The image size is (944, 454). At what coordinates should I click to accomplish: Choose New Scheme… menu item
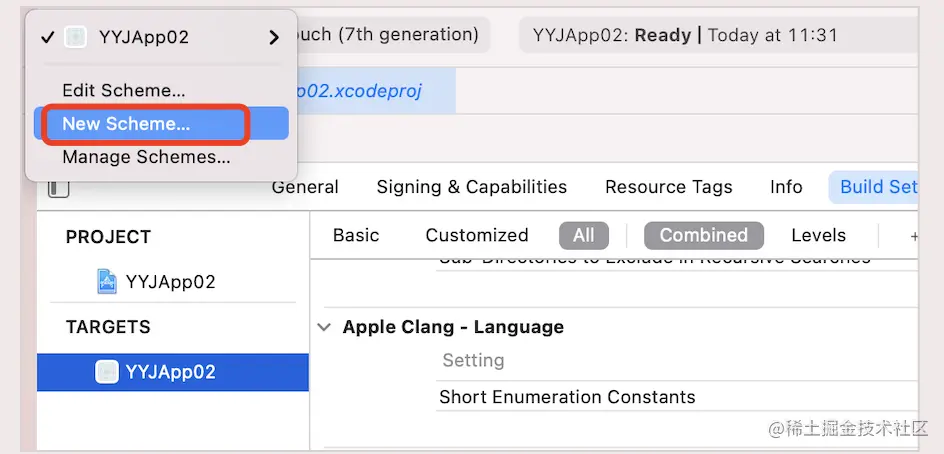[126, 124]
